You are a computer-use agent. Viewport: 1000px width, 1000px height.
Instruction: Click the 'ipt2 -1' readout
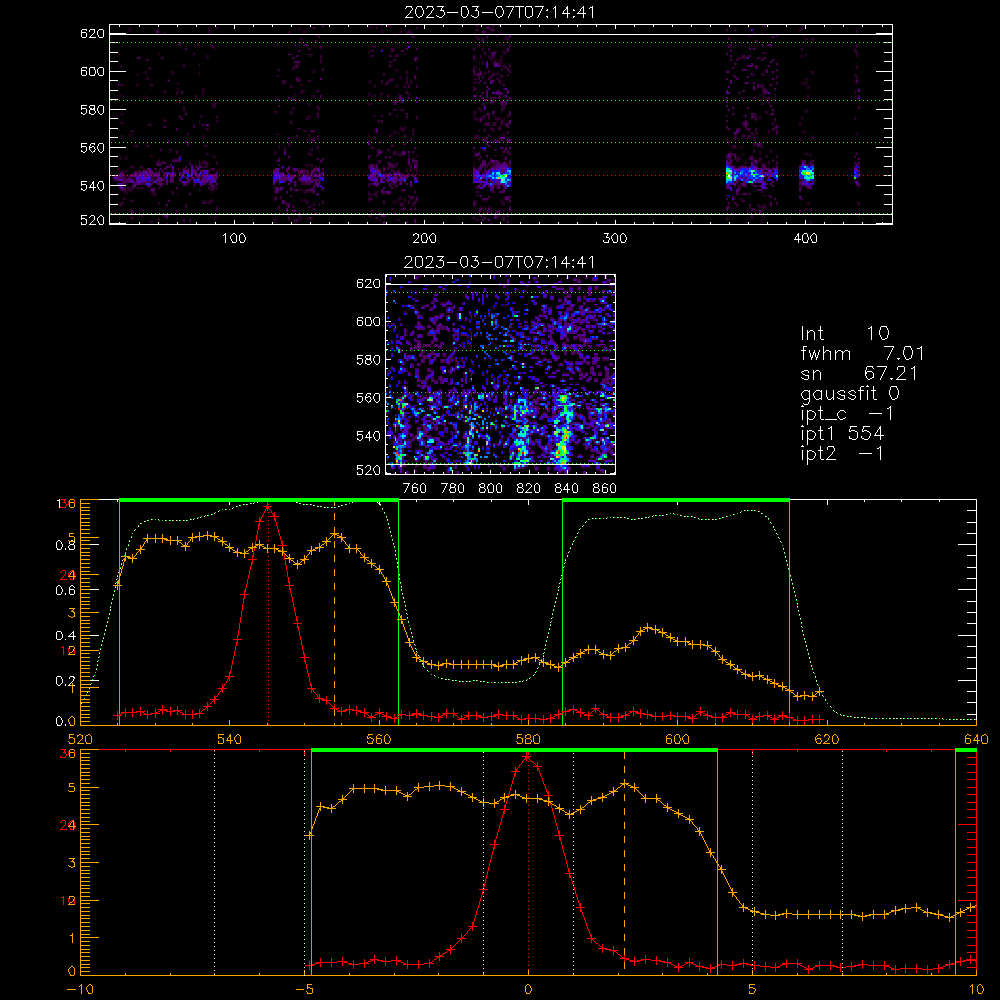(842, 453)
